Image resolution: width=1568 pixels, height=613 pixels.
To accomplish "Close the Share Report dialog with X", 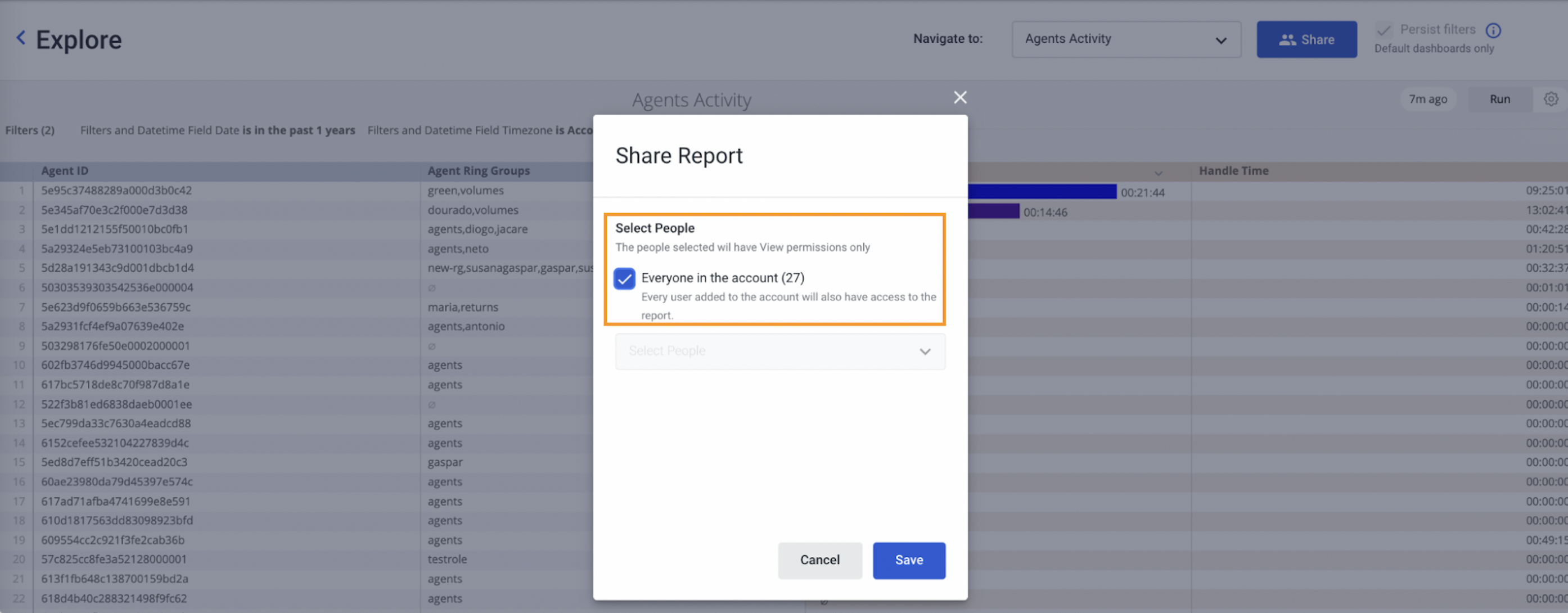I will [x=960, y=97].
